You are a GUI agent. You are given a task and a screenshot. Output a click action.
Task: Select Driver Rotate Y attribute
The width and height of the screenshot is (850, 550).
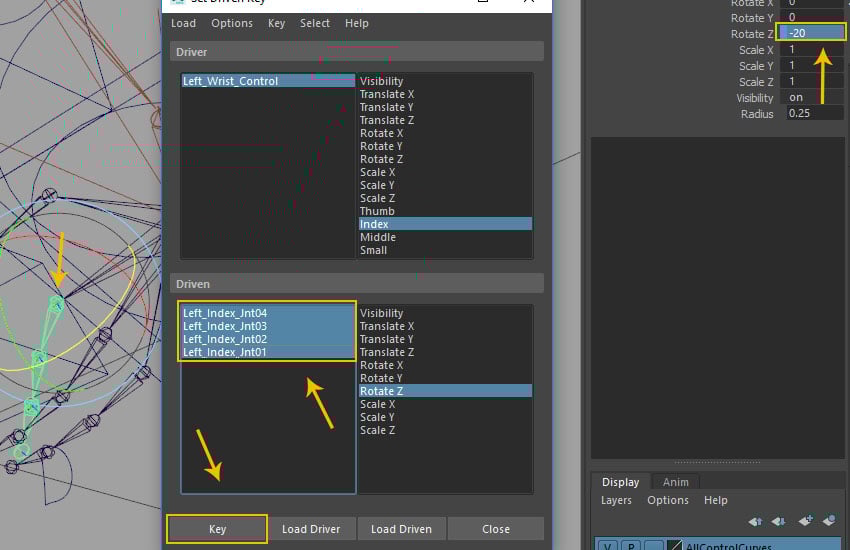[445, 146]
